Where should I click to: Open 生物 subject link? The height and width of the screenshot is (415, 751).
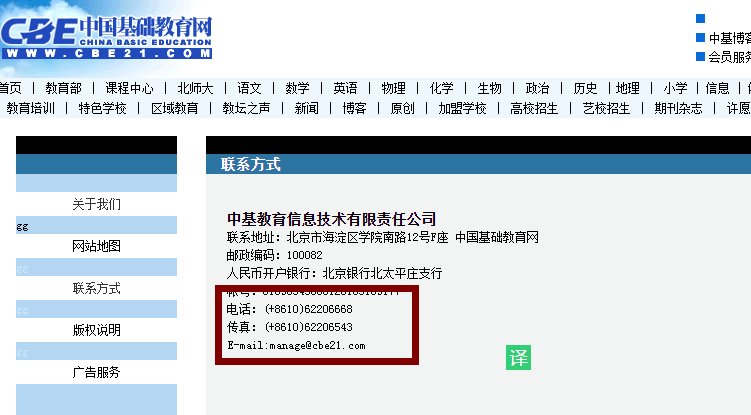pyautogui.click(x=489, y=88)
